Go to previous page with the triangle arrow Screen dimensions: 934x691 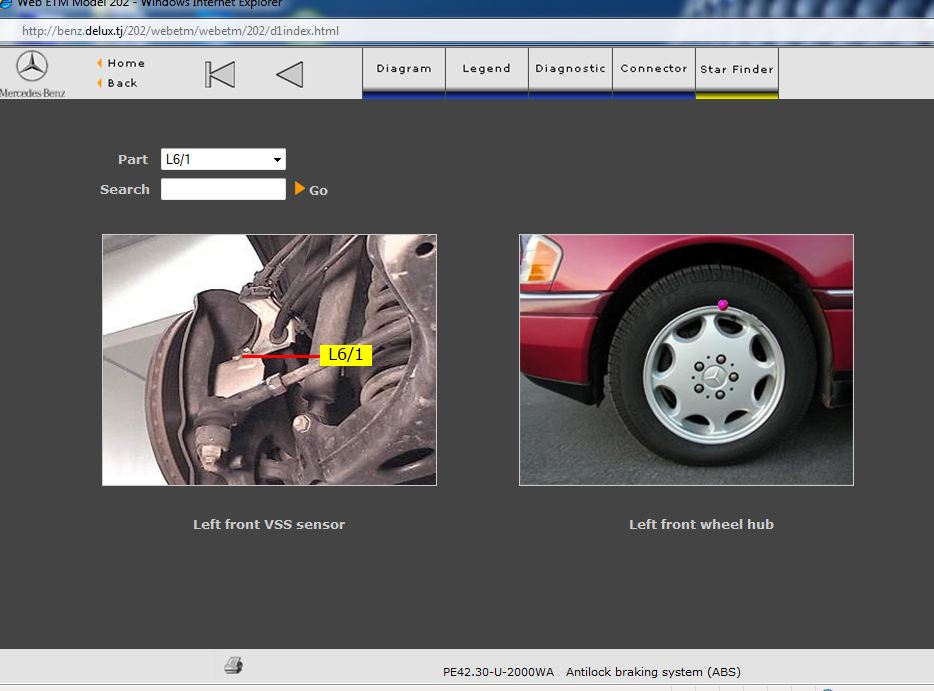[289, 75]
